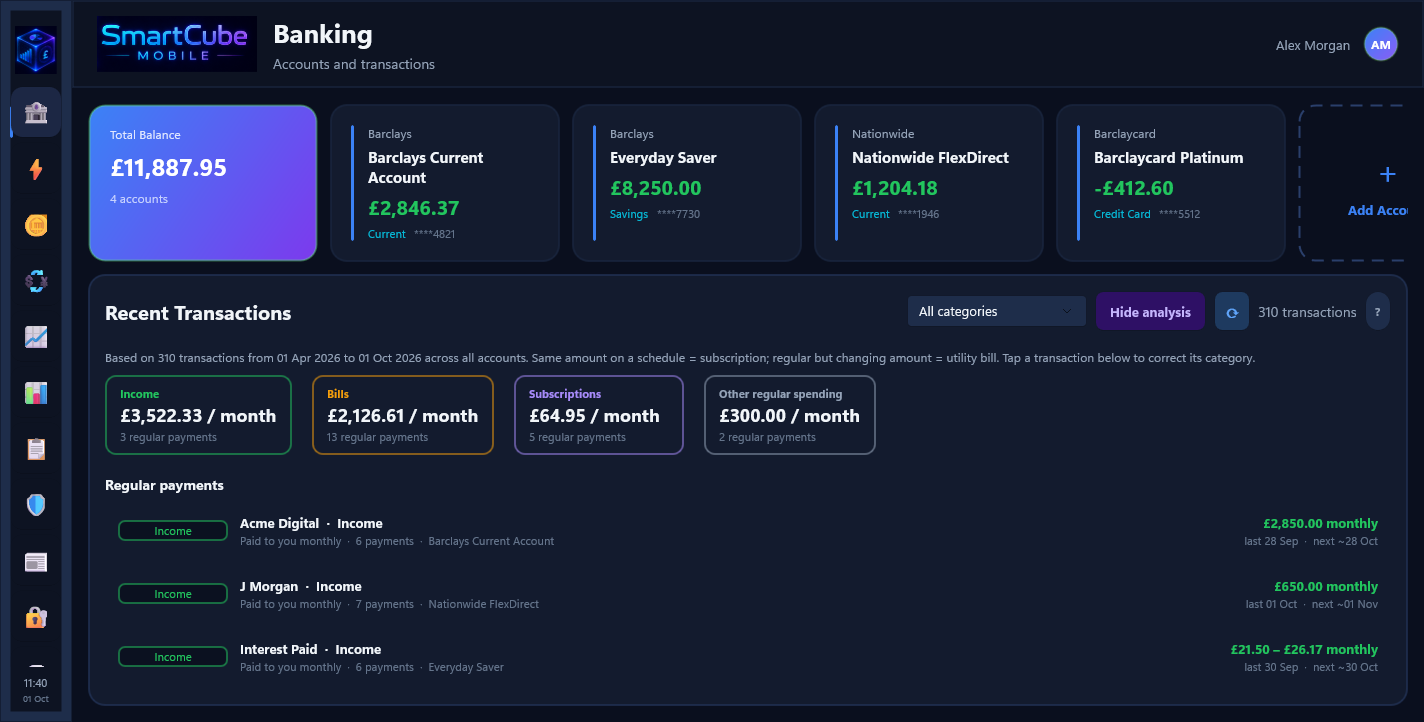Open the Everyday Saver account card
The image size is (1424, 722).
click(687, 183)
